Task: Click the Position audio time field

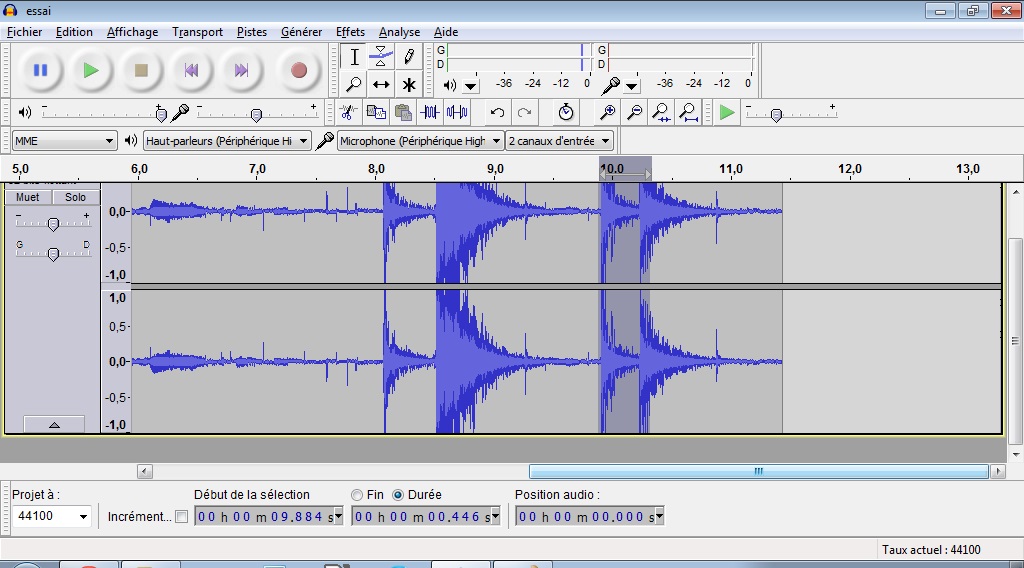Action: [590, 516]
